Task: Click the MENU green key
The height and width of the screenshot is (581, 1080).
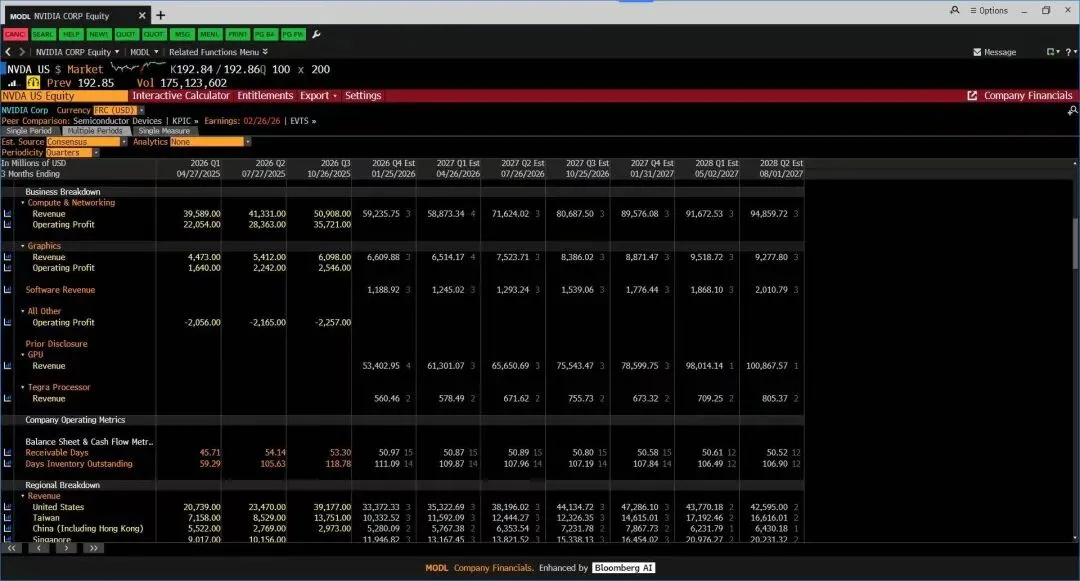Action: pos(209,34)
